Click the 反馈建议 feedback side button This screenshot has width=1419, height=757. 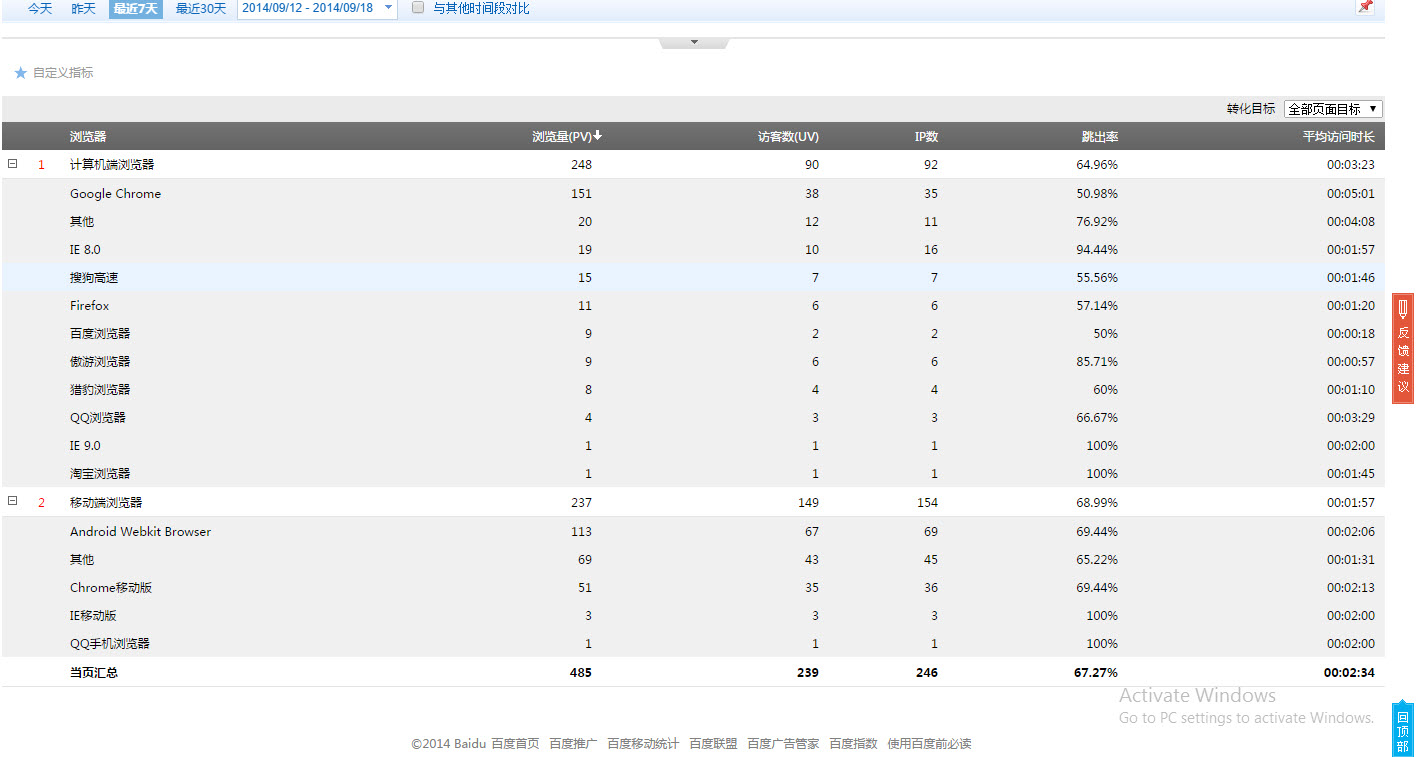click(x=1403, y=349)
